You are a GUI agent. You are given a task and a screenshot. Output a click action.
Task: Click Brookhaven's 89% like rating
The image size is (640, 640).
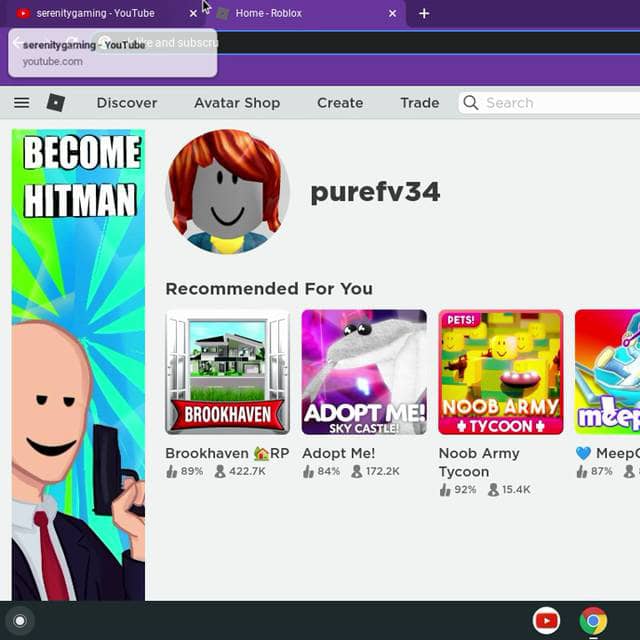click(x=184, y=471)
